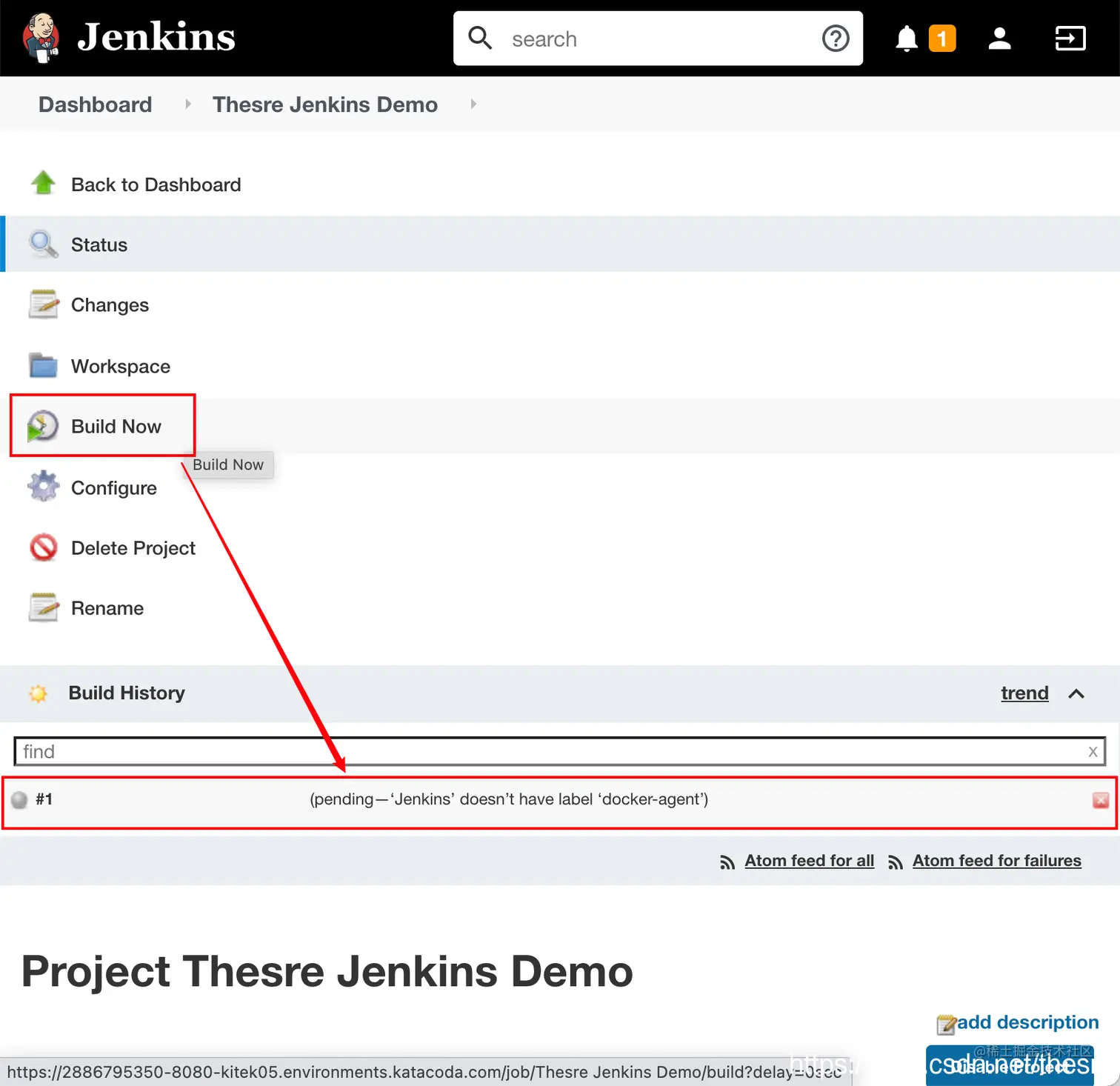The image size is (1120, 1086).
Task: Click RSS icon for Atom feed for failures
Action: pyautogui.click(x=896, y=862)
